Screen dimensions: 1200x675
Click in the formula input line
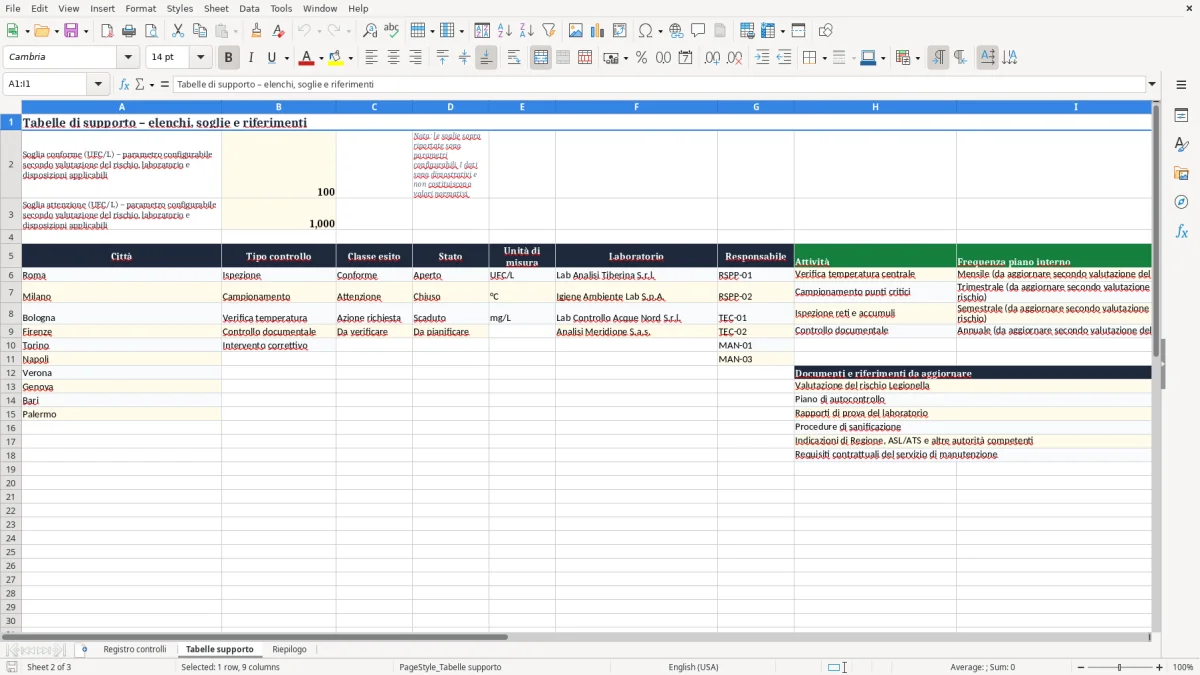(x=658, y=85)
